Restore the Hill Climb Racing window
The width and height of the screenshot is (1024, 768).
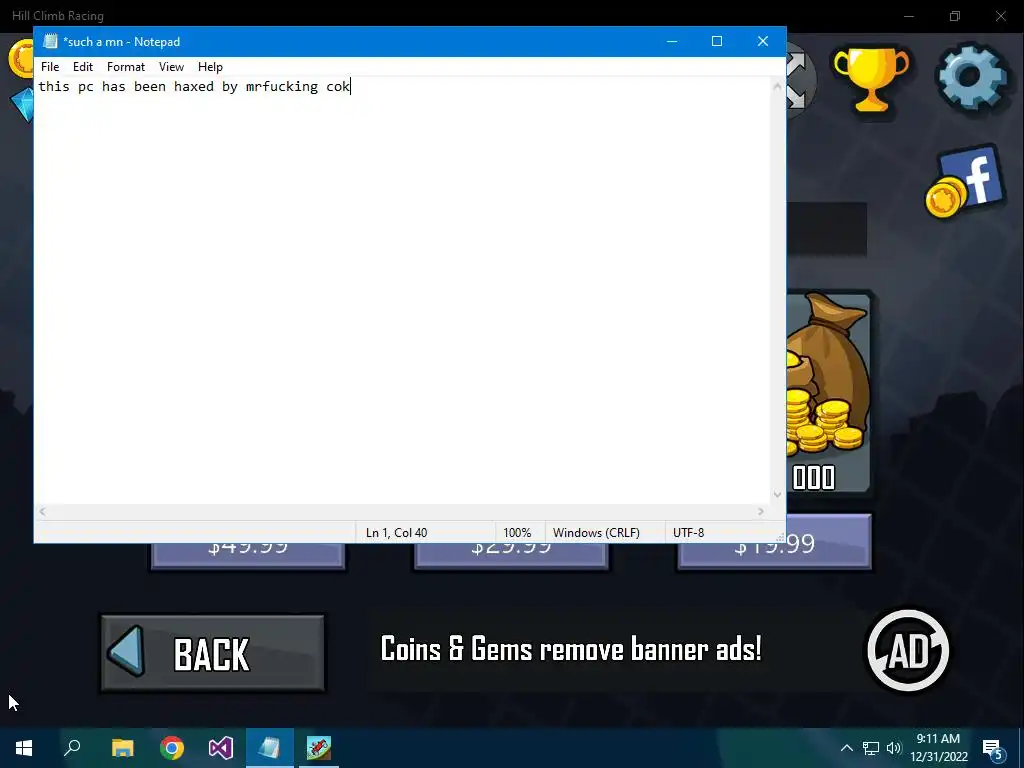click(955, 16)
